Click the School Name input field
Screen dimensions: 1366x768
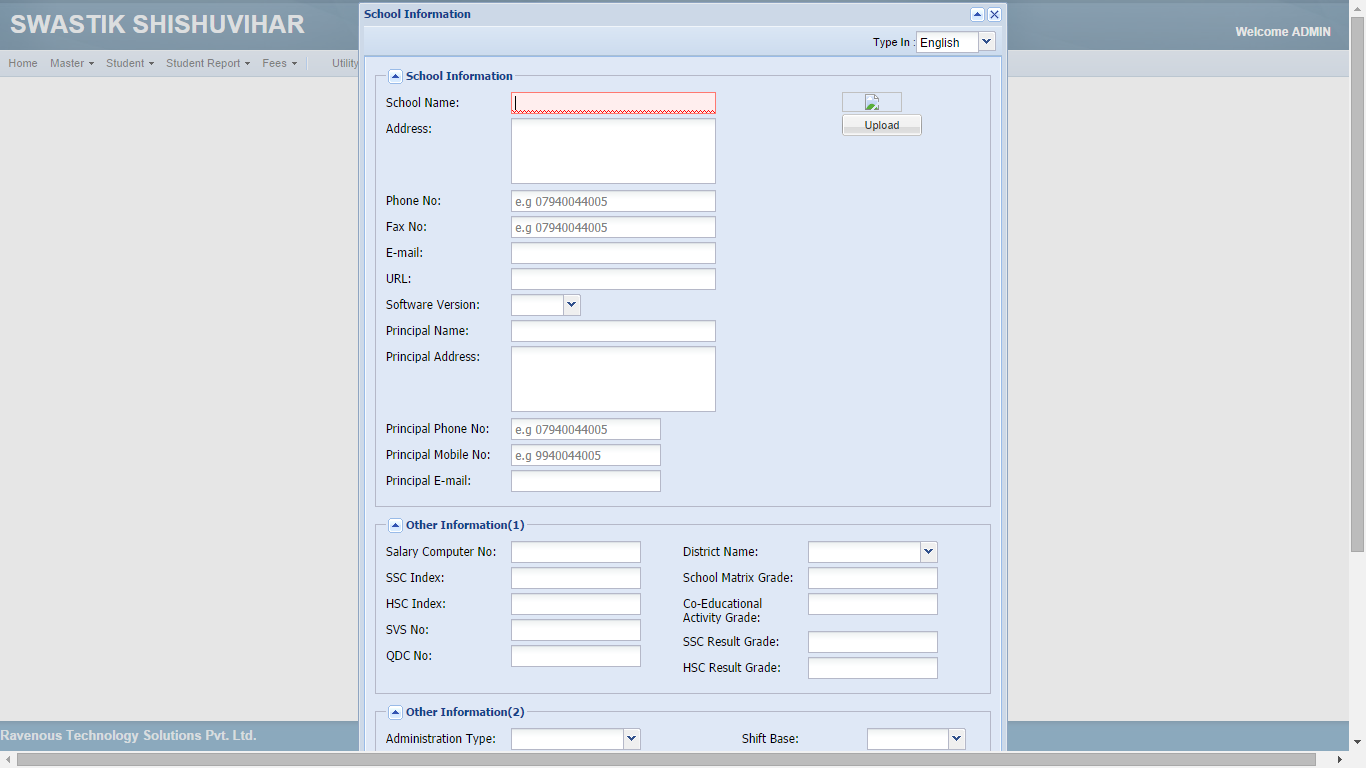coord(613,103)
